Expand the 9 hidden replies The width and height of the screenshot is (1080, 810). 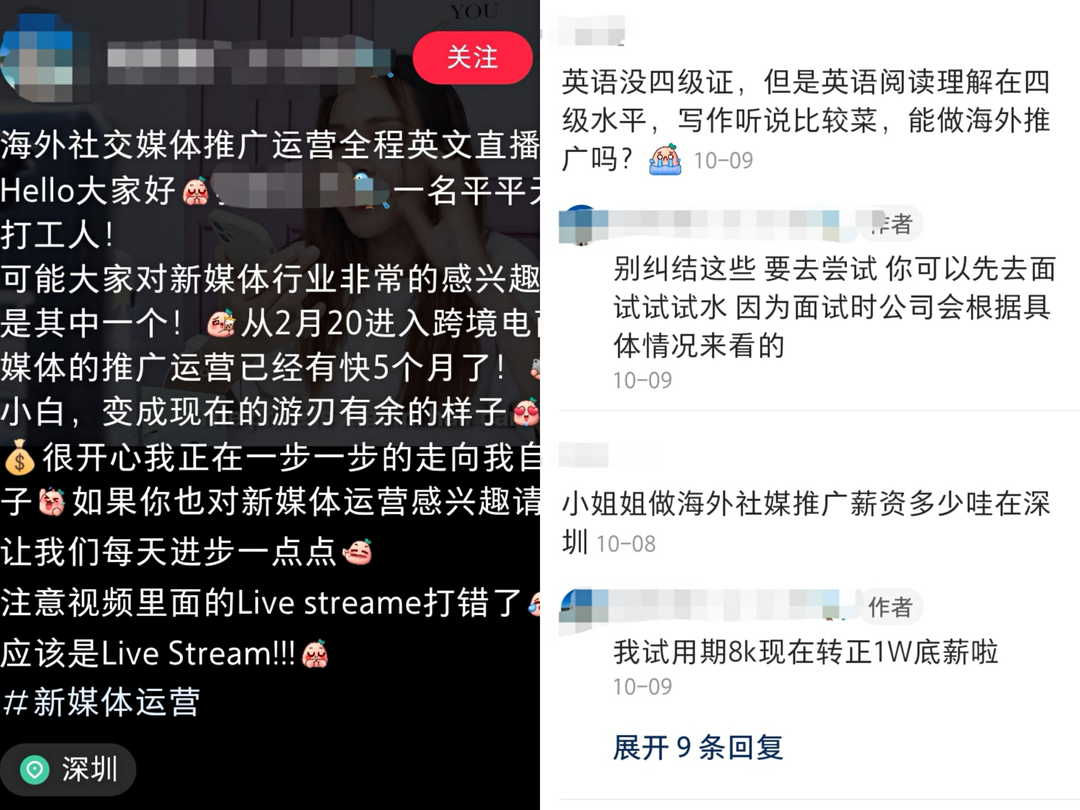698,747
